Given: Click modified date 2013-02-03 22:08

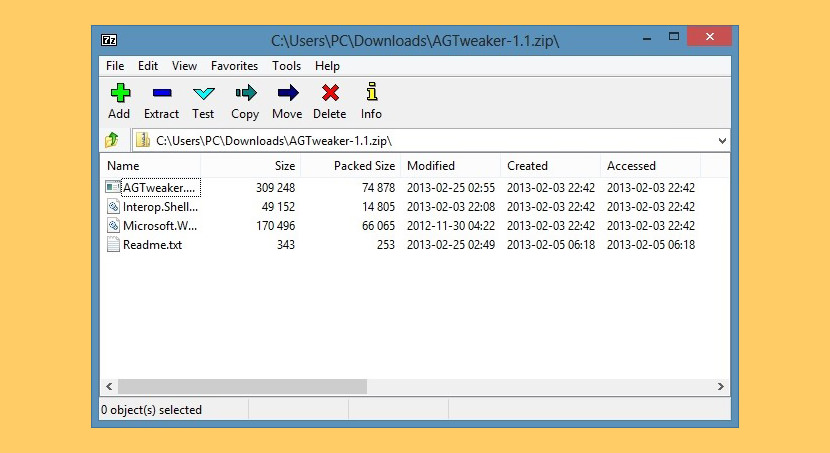Looking at the screenshot, I should point(451,206).
